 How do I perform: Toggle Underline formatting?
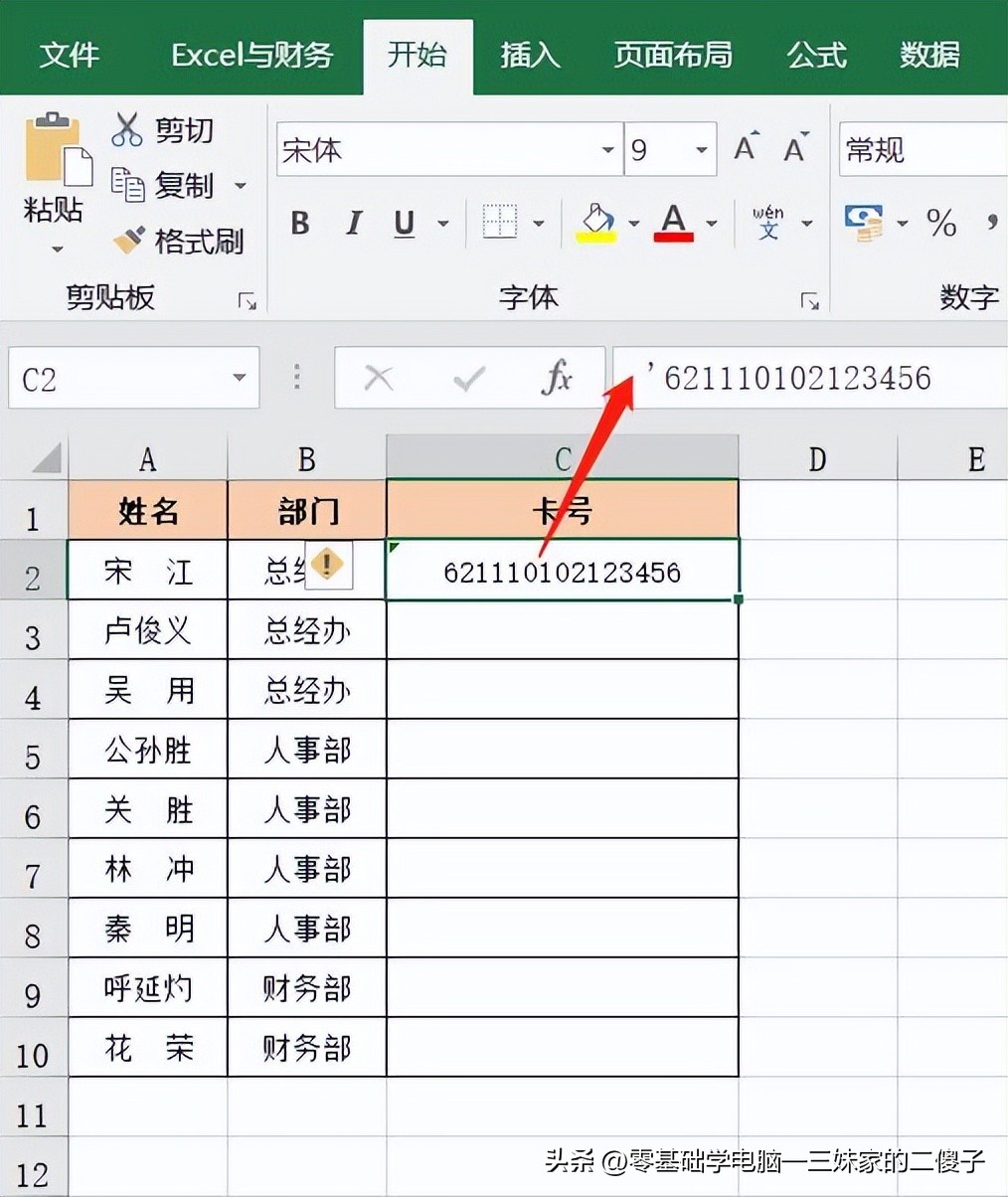[x=403, y=224]
